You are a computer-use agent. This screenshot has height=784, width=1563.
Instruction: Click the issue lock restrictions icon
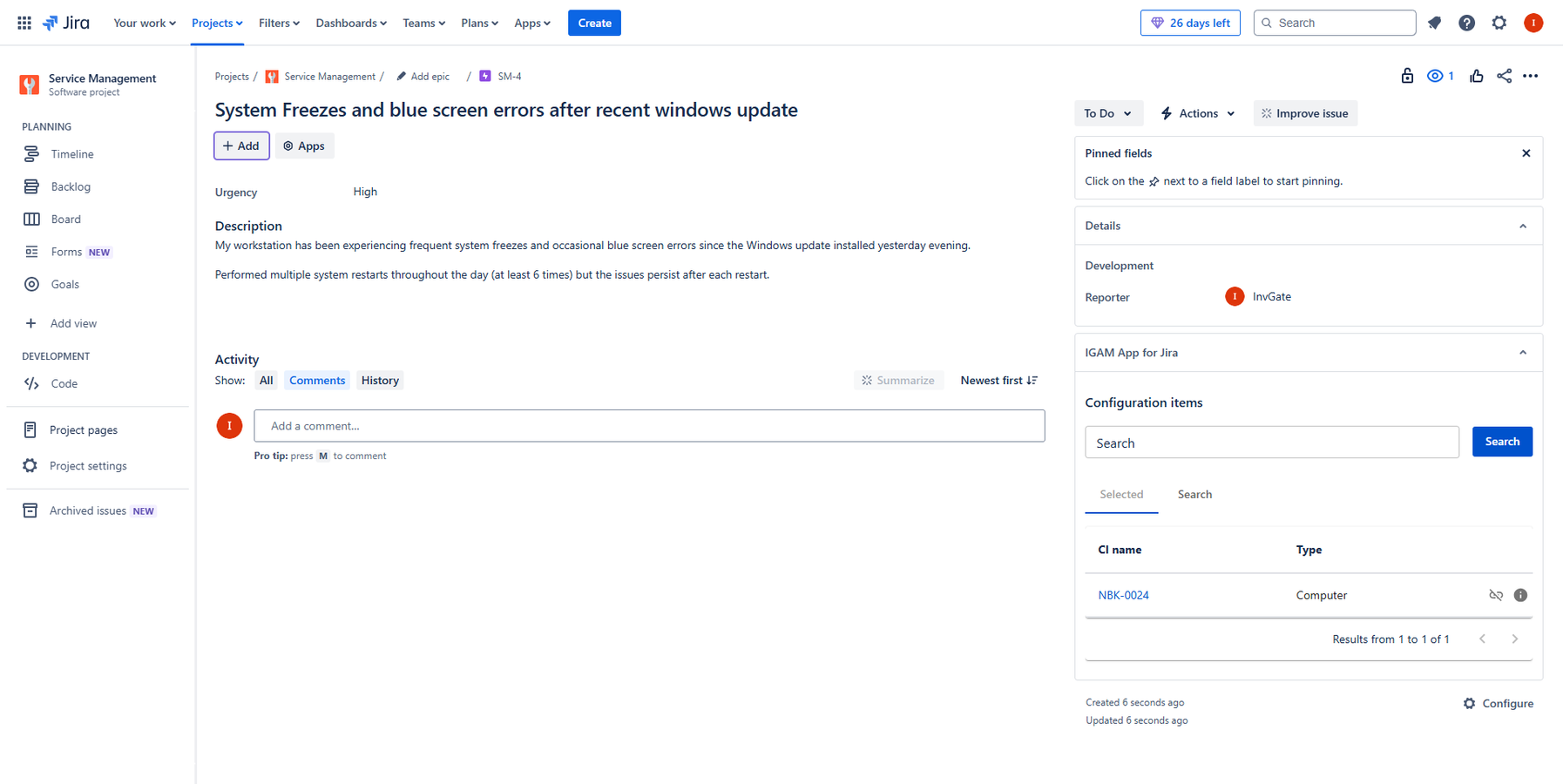tap(1407, 76)
